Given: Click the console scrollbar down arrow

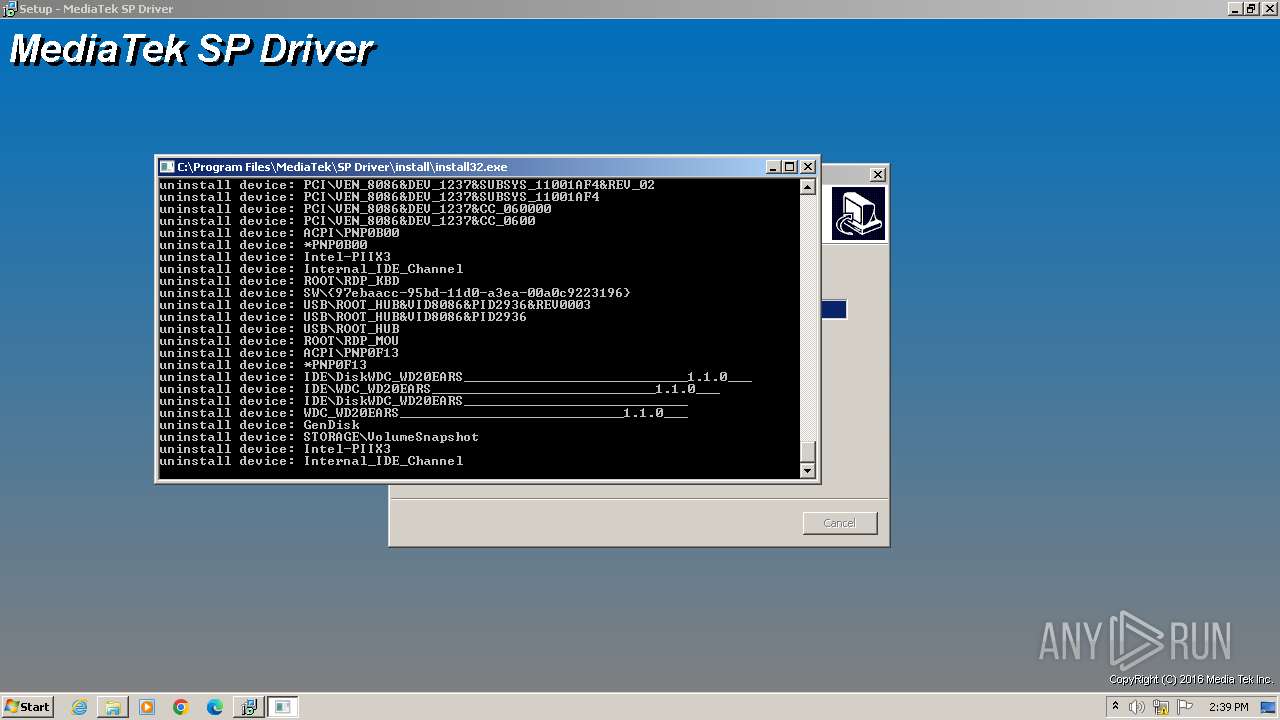Looking at the screenshot, I should point(808,470).
